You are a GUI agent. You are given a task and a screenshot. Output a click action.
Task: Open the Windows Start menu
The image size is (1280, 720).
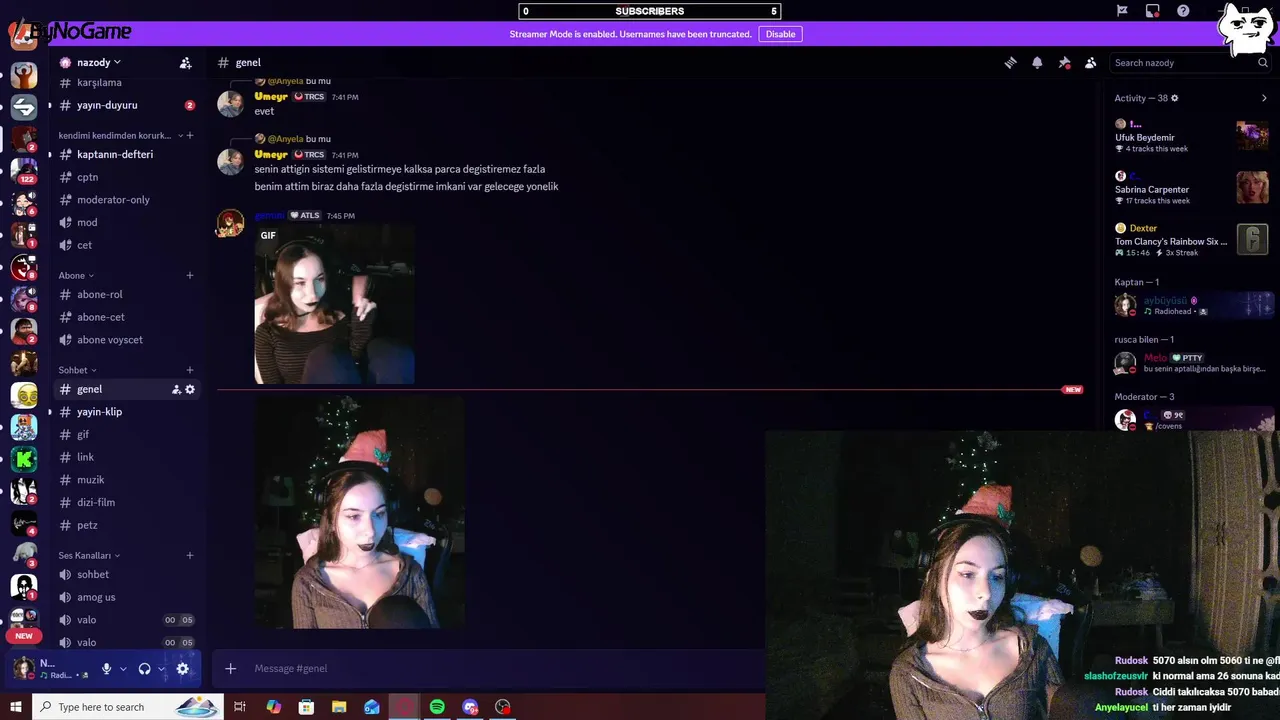pos(15,707)
